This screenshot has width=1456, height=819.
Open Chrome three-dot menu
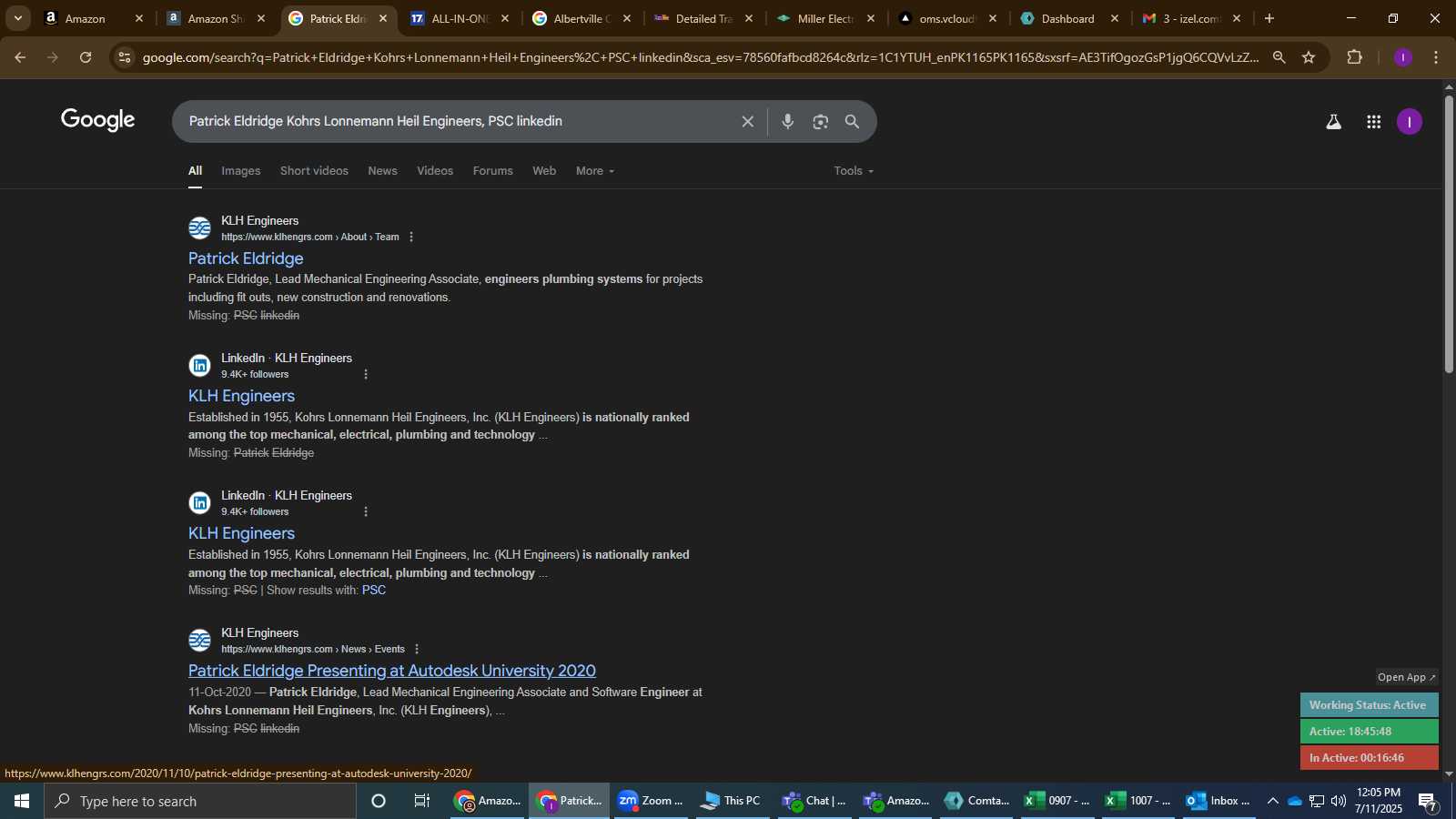click(1436, 57)
